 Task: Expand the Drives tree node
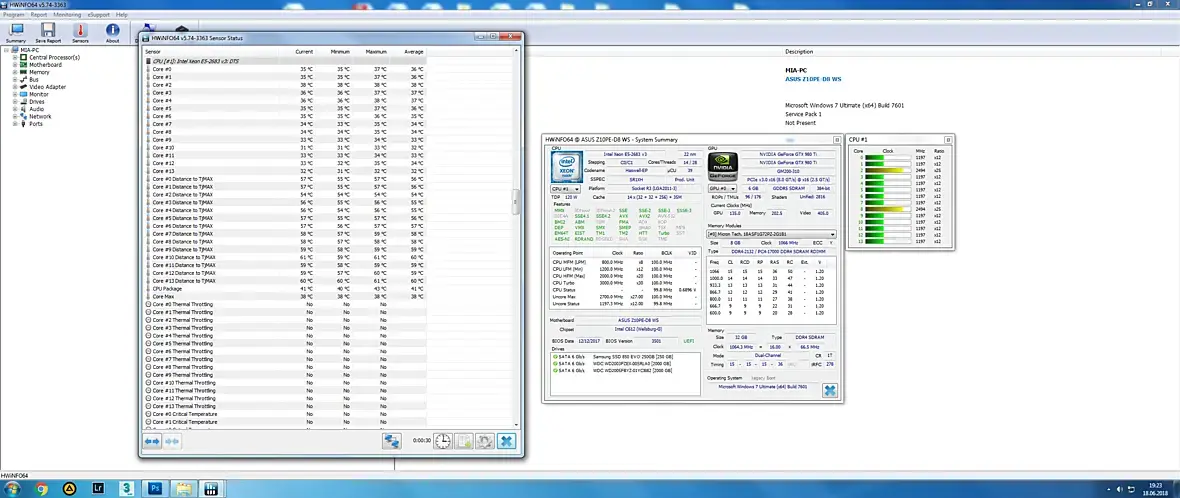pyautogui.click(x=14, y=102)
